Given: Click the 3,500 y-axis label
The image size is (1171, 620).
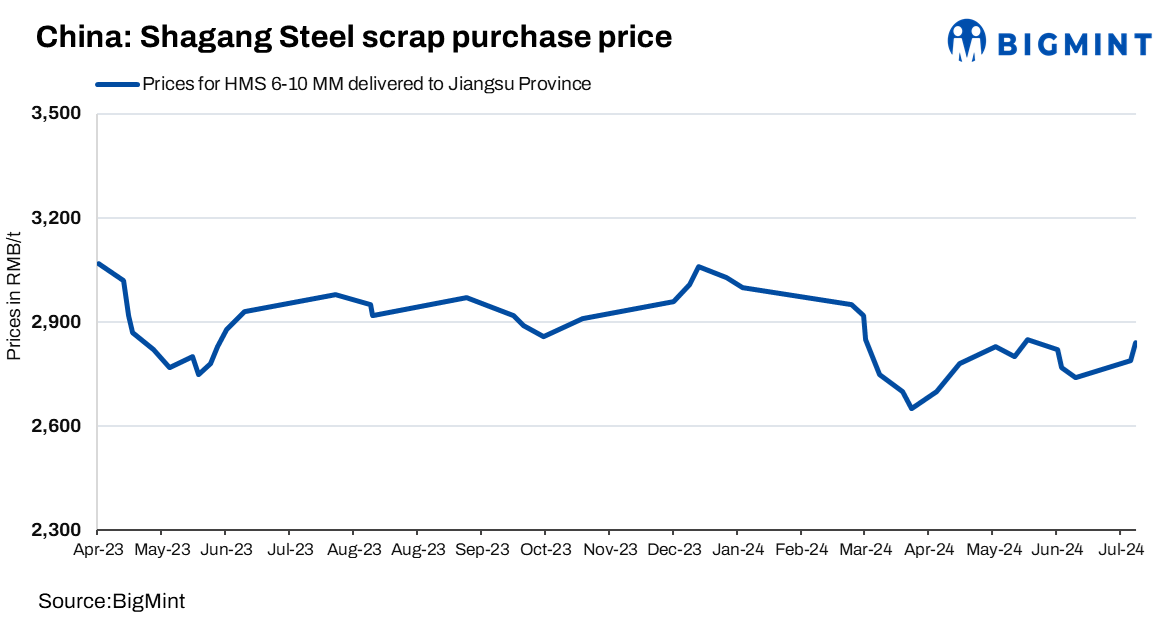Looking at the screenshot, I should pyautogui.click(x=56, y=114).
